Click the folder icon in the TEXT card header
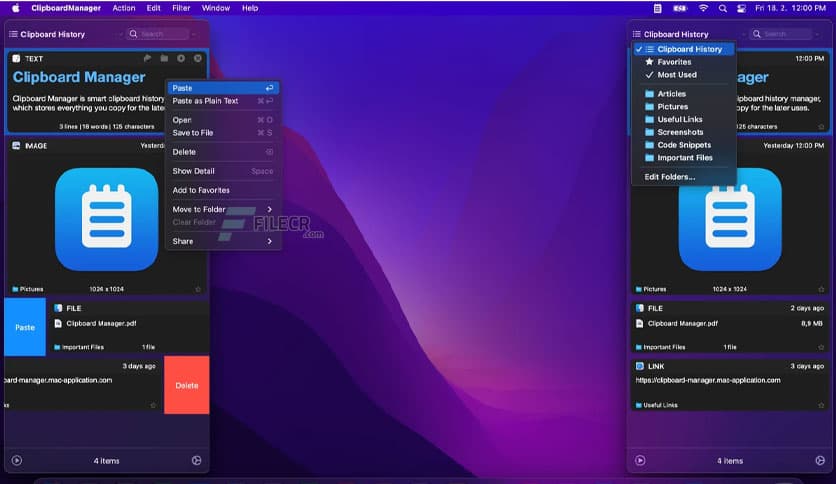This screenshot has height=484, width=836. (x=164, y=58)
